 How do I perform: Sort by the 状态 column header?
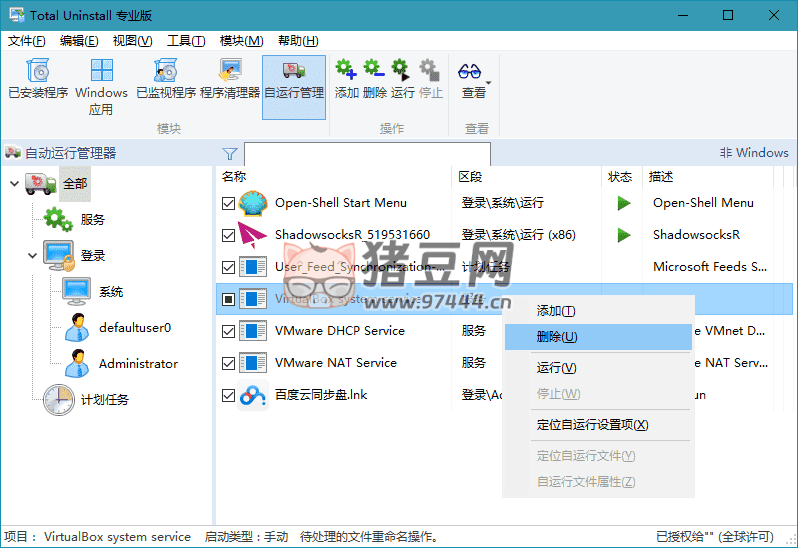[622, 177]
